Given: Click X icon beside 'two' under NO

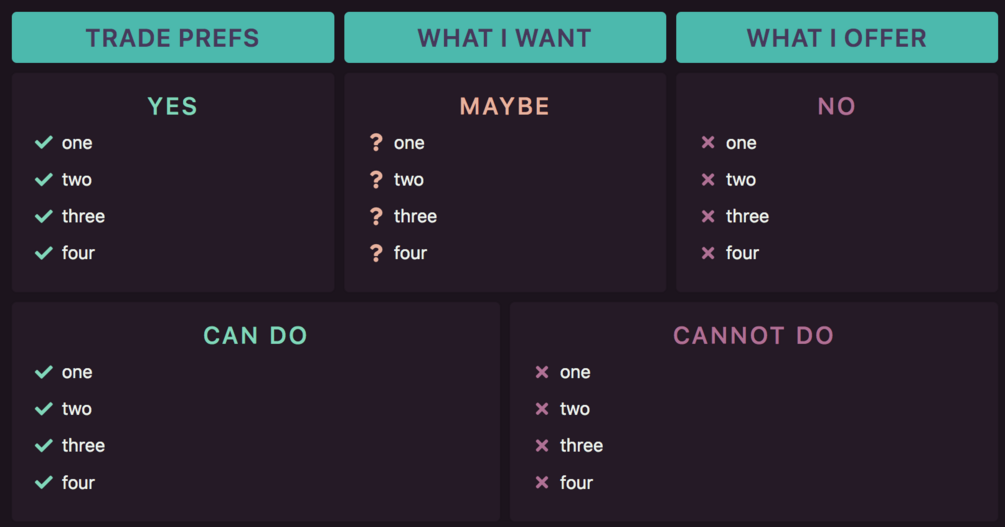Looking at the screenshot, I should (x=708, y=180).
